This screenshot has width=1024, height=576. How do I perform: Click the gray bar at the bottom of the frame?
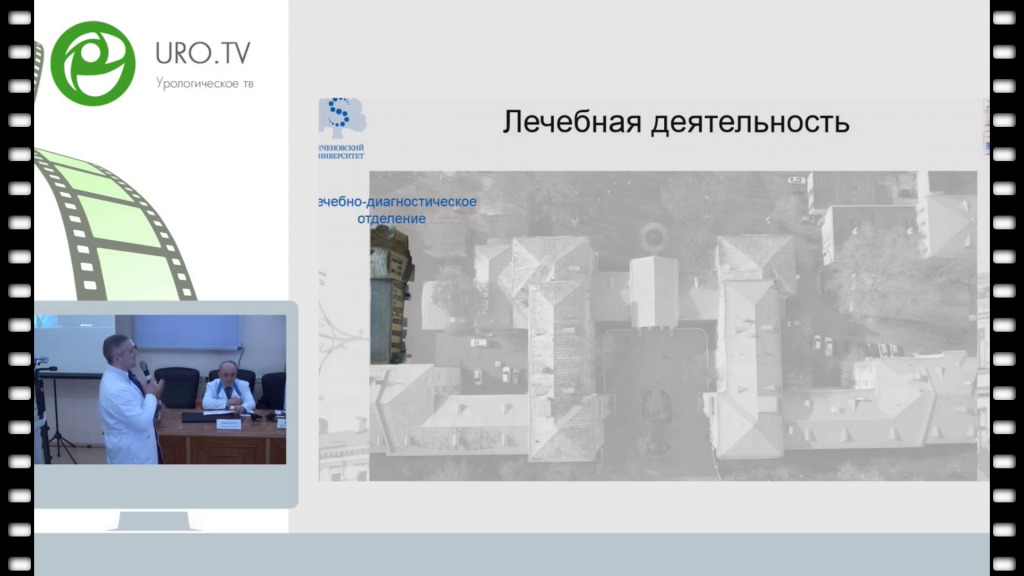pos(512,554)
